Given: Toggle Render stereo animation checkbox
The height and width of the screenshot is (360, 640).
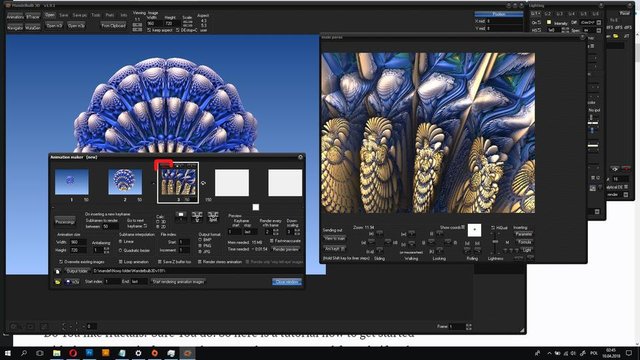Looking at the screenshot, I should point(200,262).
